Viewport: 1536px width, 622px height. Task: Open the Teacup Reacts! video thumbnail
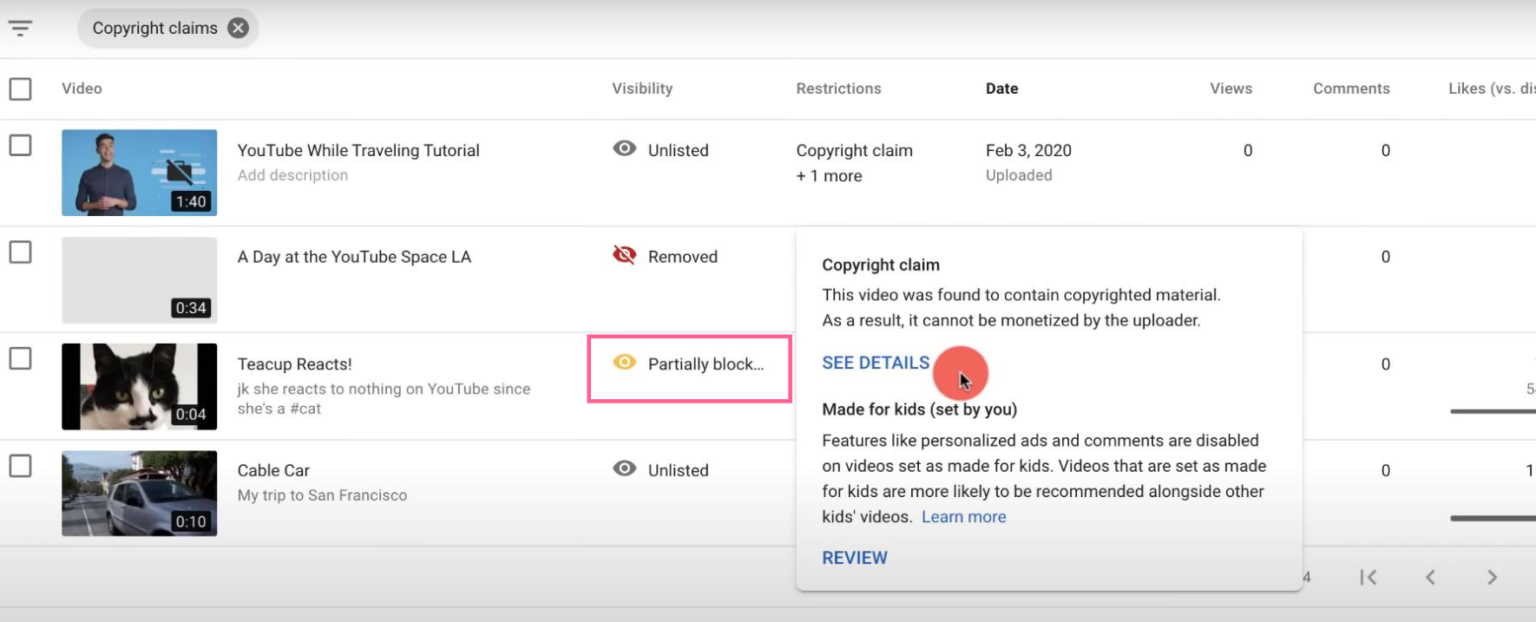[x=139, y=386]
